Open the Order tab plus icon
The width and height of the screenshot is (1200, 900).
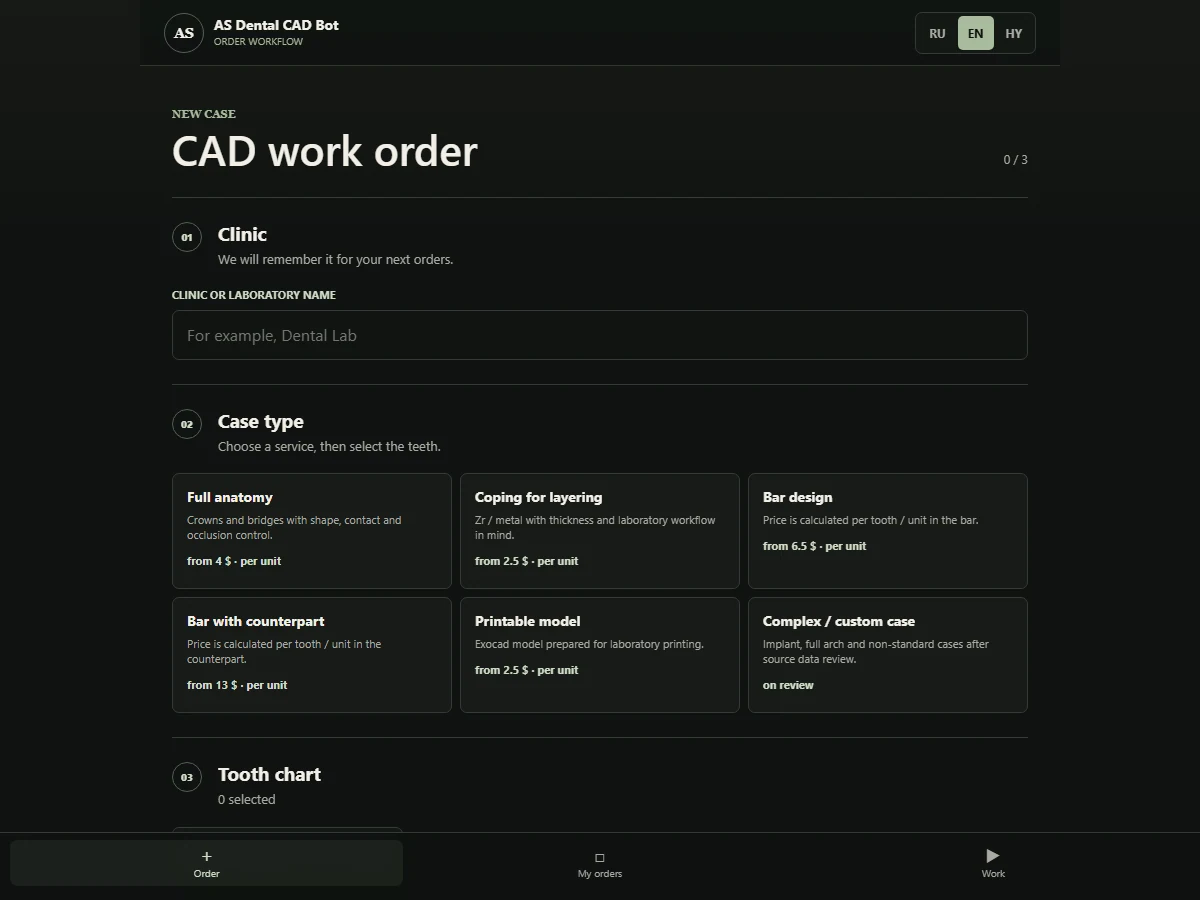pos(207,856)
